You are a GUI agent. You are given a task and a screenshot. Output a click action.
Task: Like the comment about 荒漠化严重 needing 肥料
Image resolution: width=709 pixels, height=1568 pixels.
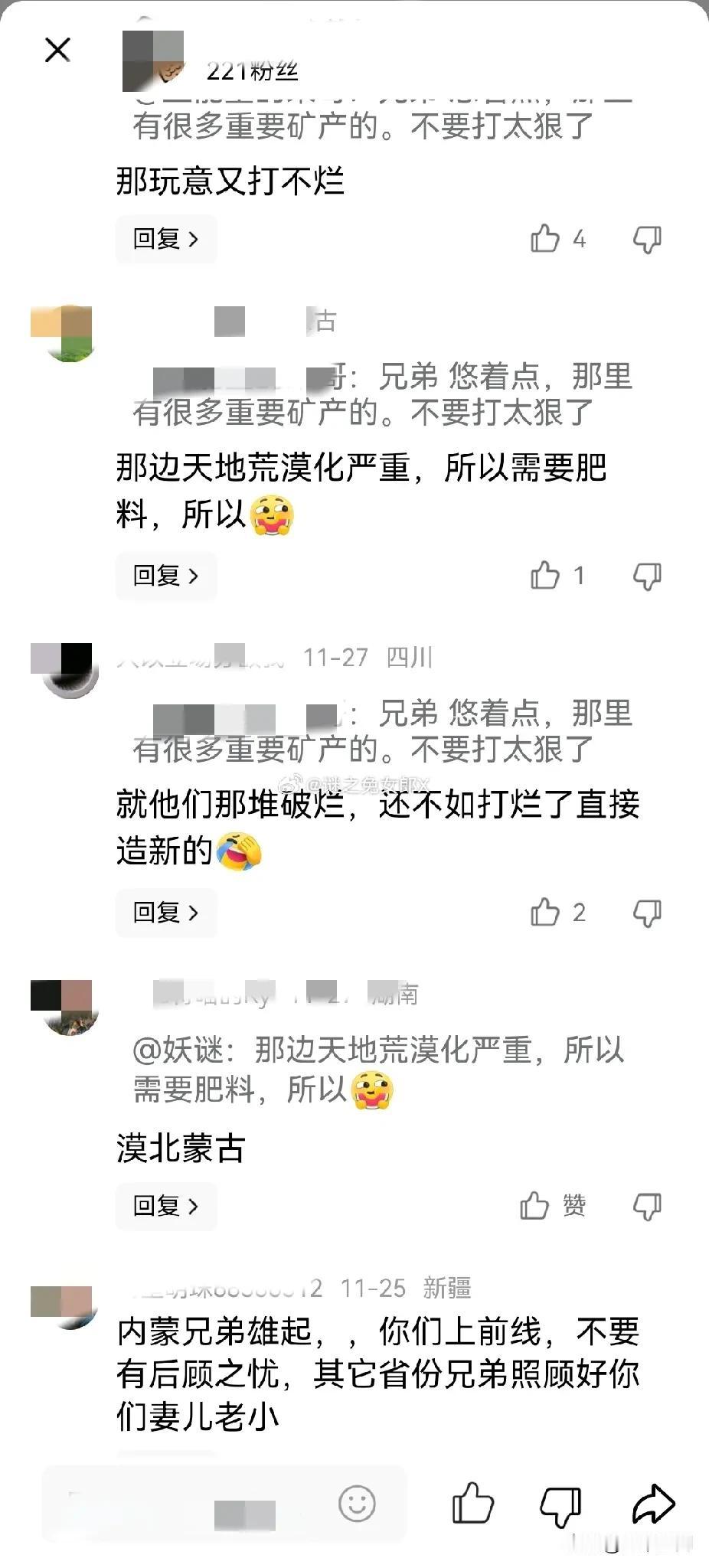tap(545, 576)
